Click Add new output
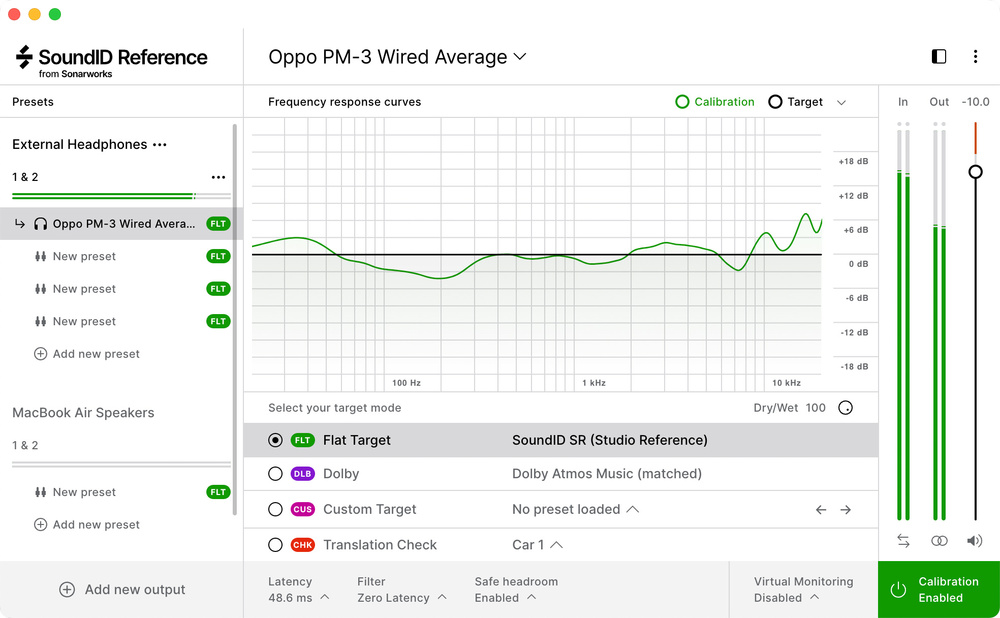The height and width of the screenshot is (618, 1000). click(x=122, y=590)
